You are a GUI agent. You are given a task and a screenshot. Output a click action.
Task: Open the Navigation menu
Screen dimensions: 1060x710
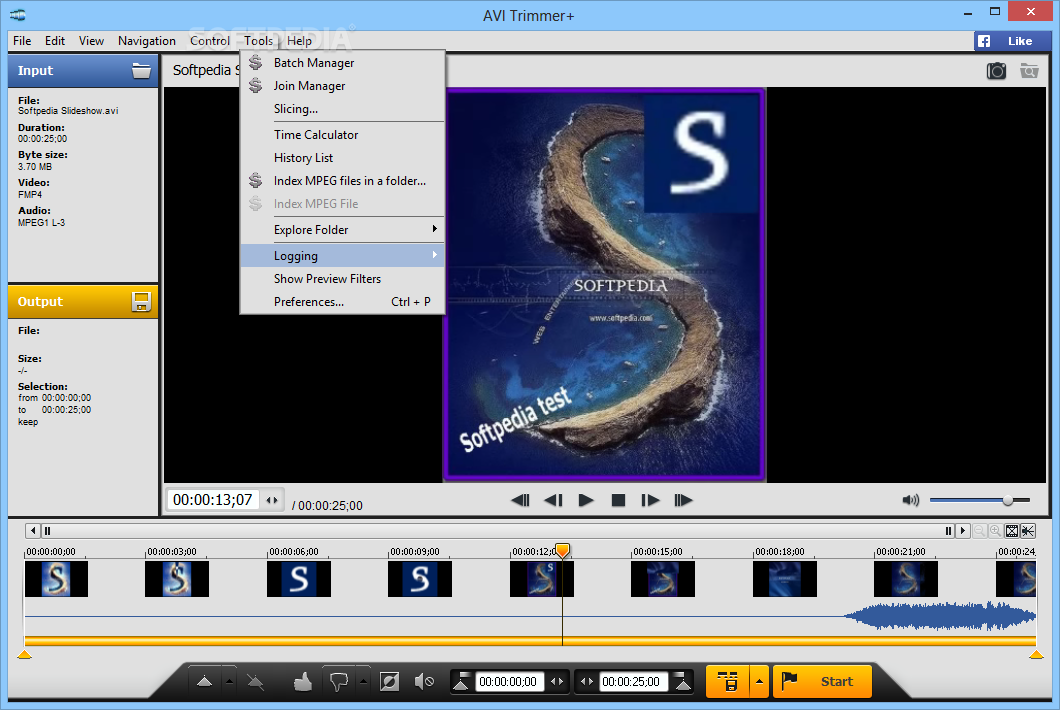coord(147,41)
